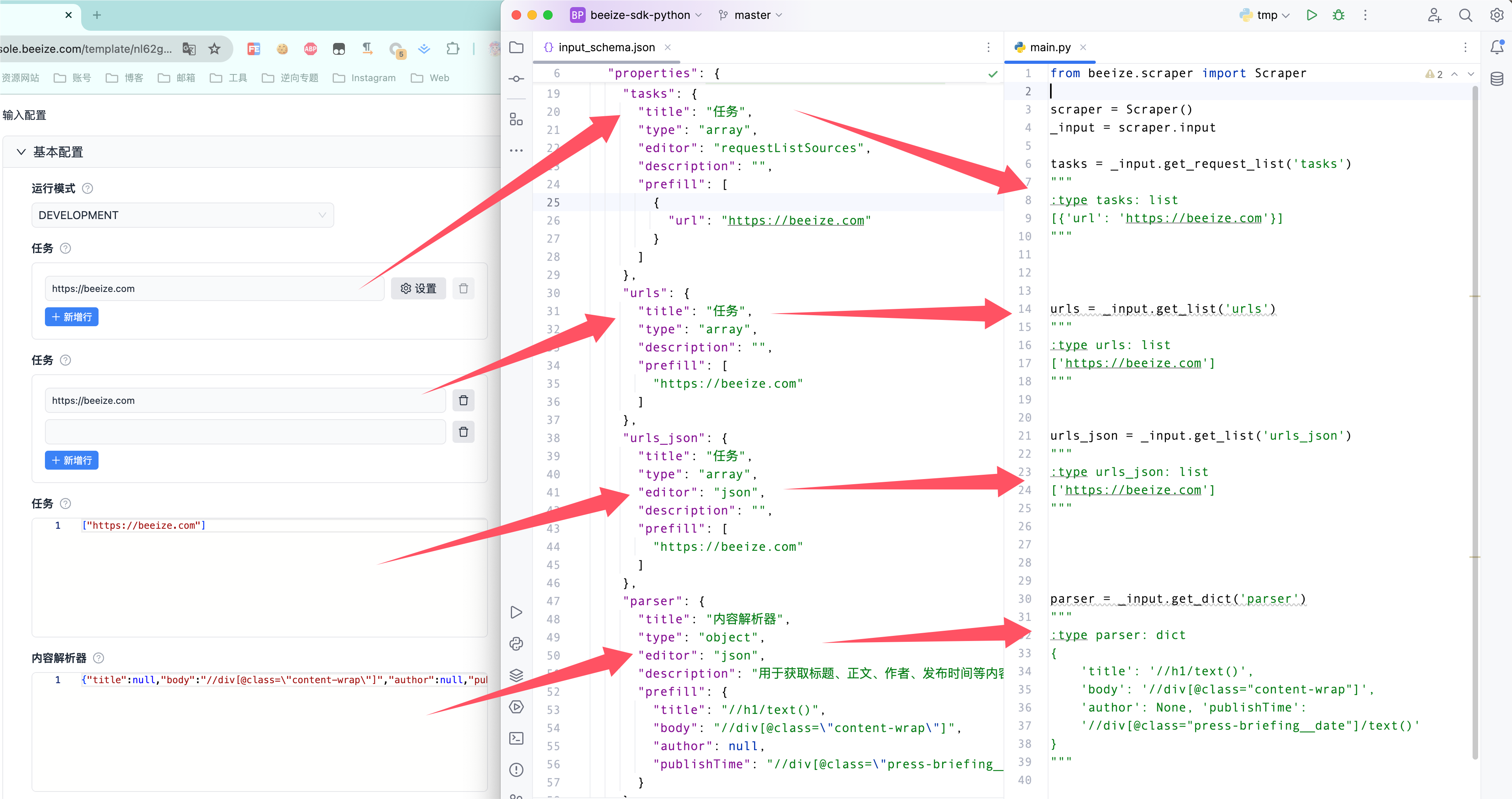Run the tmp configuration with the play button
This screenshot has height=799, width=1512.
tap(1311, 15)
